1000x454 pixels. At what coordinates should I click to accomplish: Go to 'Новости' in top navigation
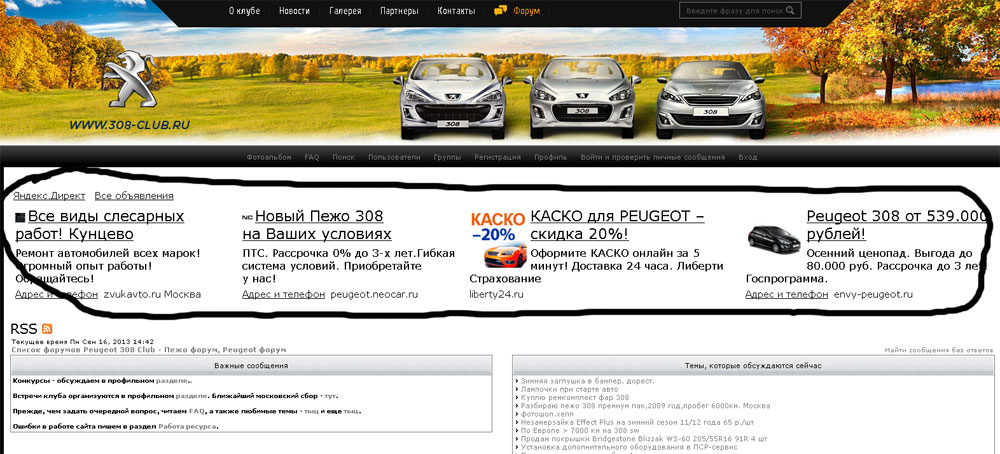pyautogui.click(x=294, y=11)
